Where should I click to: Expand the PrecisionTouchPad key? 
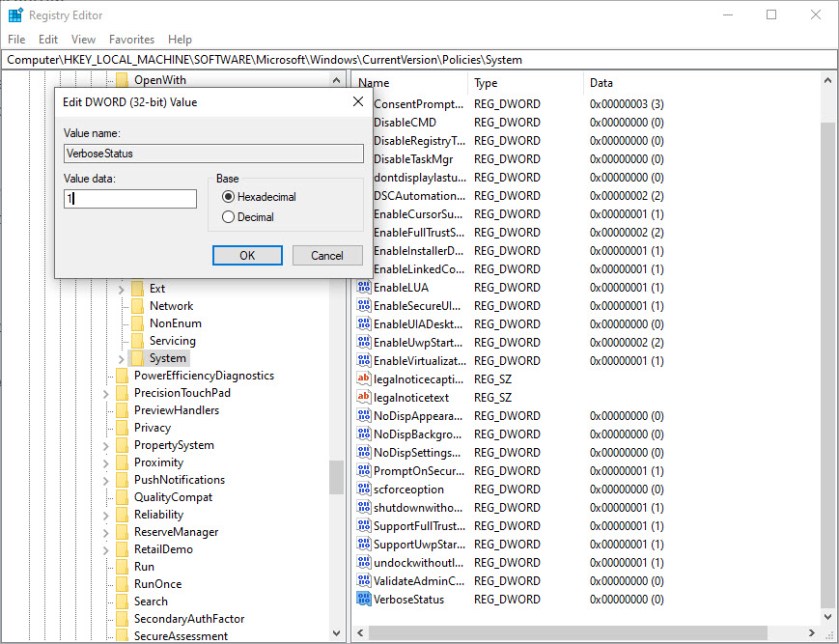[x=106, y=394]
